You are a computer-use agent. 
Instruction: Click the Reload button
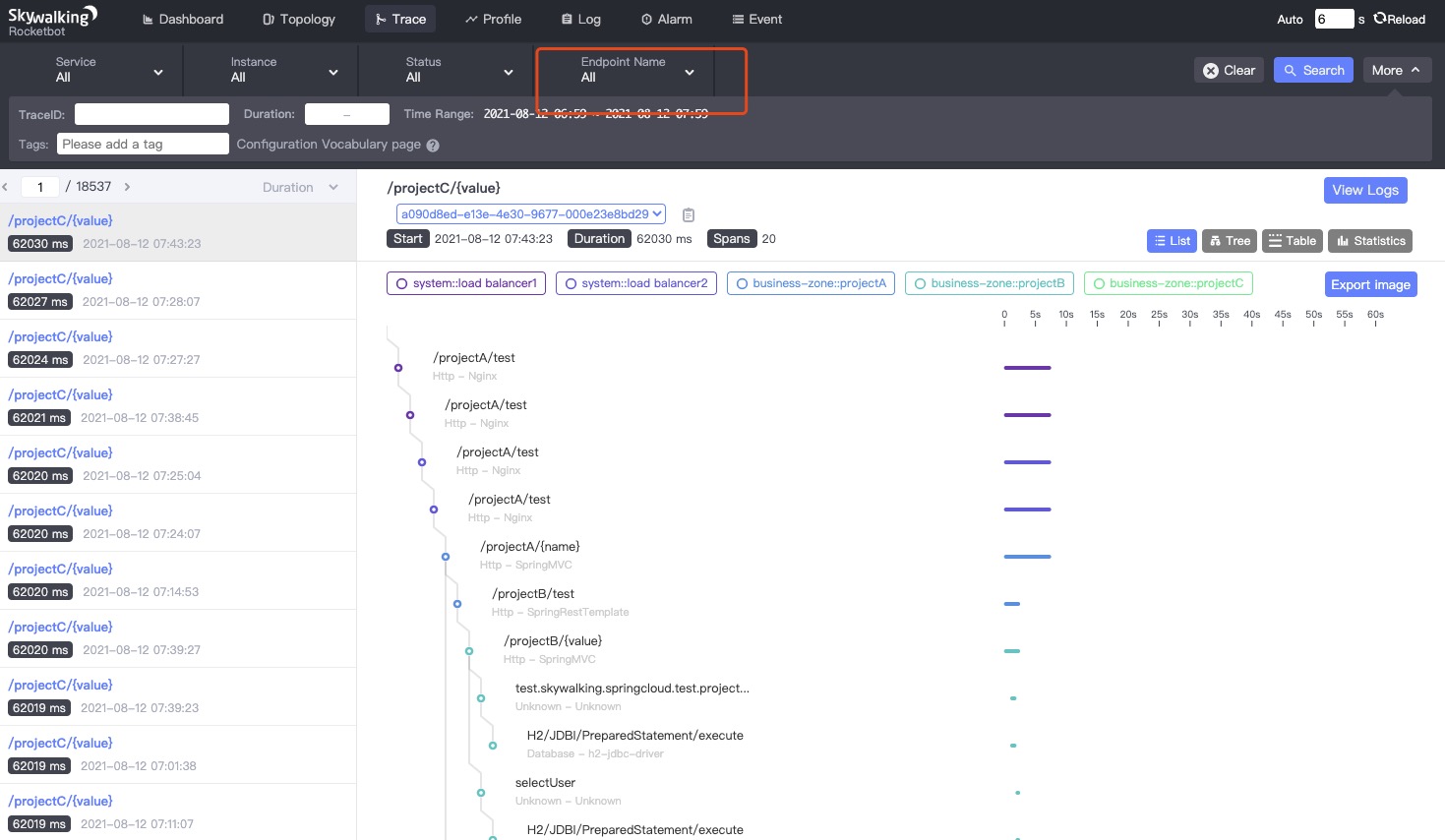point(1400,19)
